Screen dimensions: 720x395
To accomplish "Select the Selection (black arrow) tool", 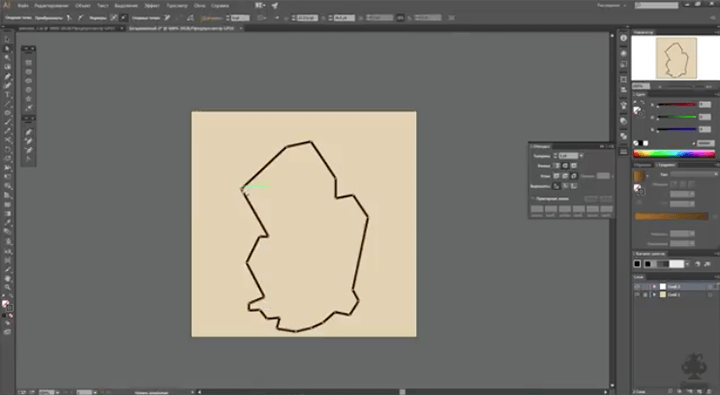I will 7,40.
